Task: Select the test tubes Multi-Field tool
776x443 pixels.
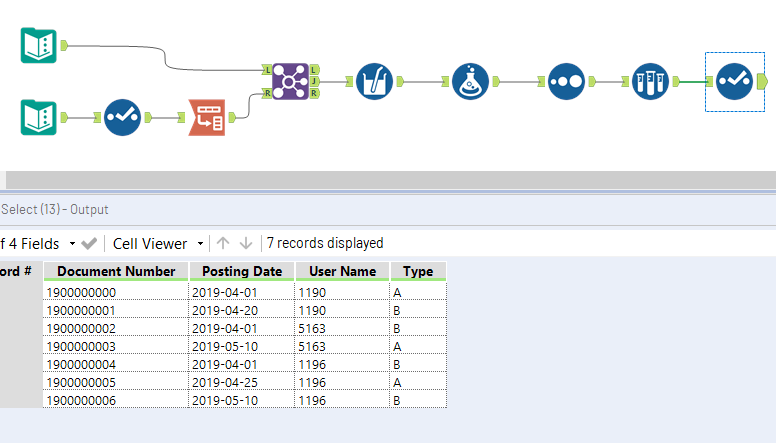Action: (x=651, y=81)
